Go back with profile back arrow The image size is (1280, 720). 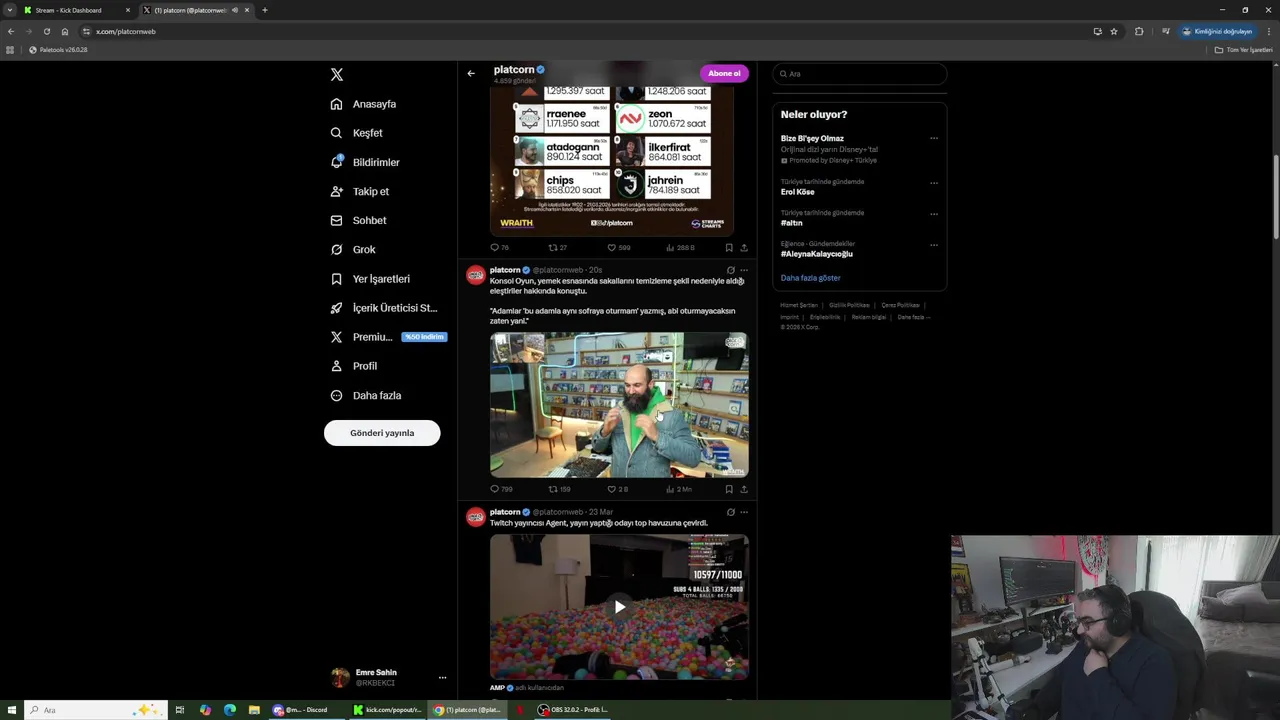click(x=471, y=73)
